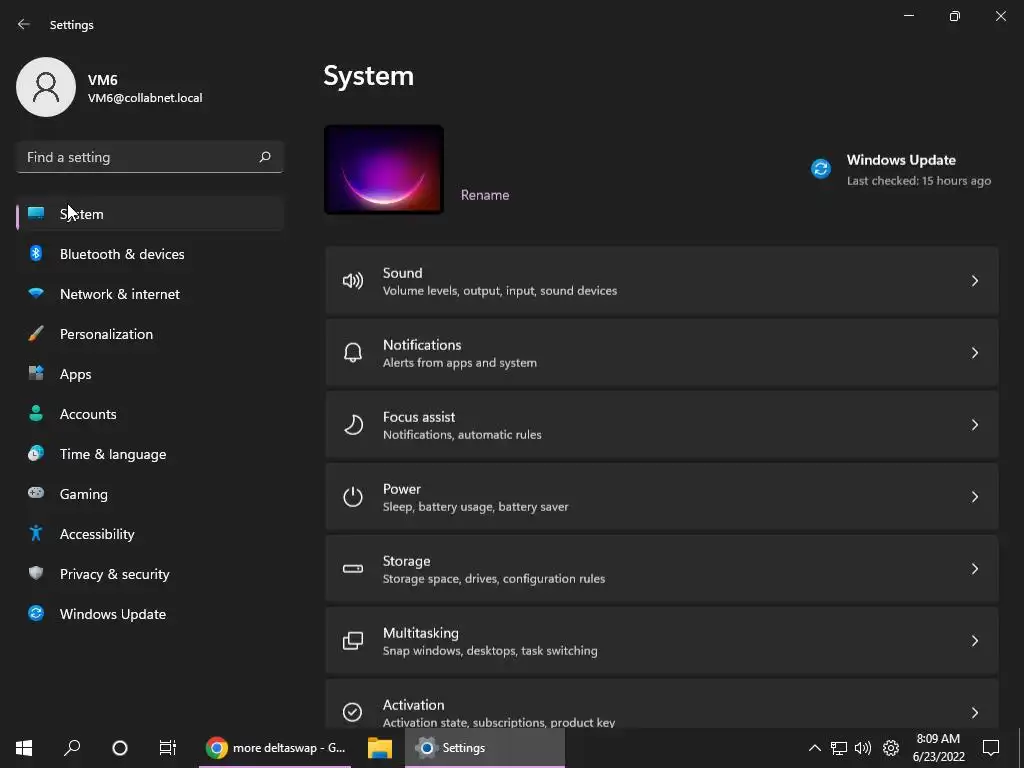The height and width of the screenshot is (768, 1024).
Task: Open Gaming label in sidebar
Action: coord(84,494)
